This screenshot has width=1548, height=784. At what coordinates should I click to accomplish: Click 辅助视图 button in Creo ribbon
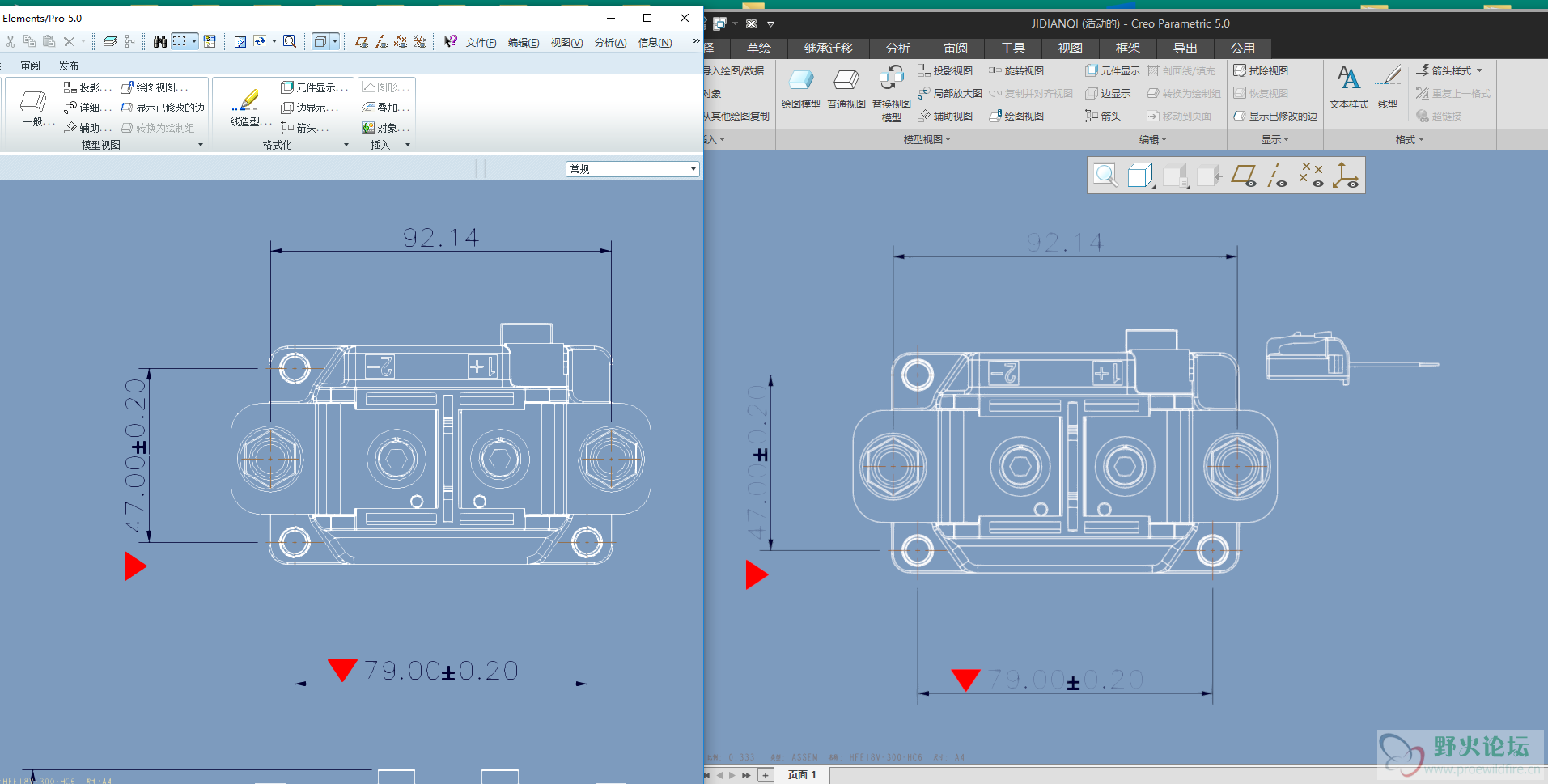[945, 116]
